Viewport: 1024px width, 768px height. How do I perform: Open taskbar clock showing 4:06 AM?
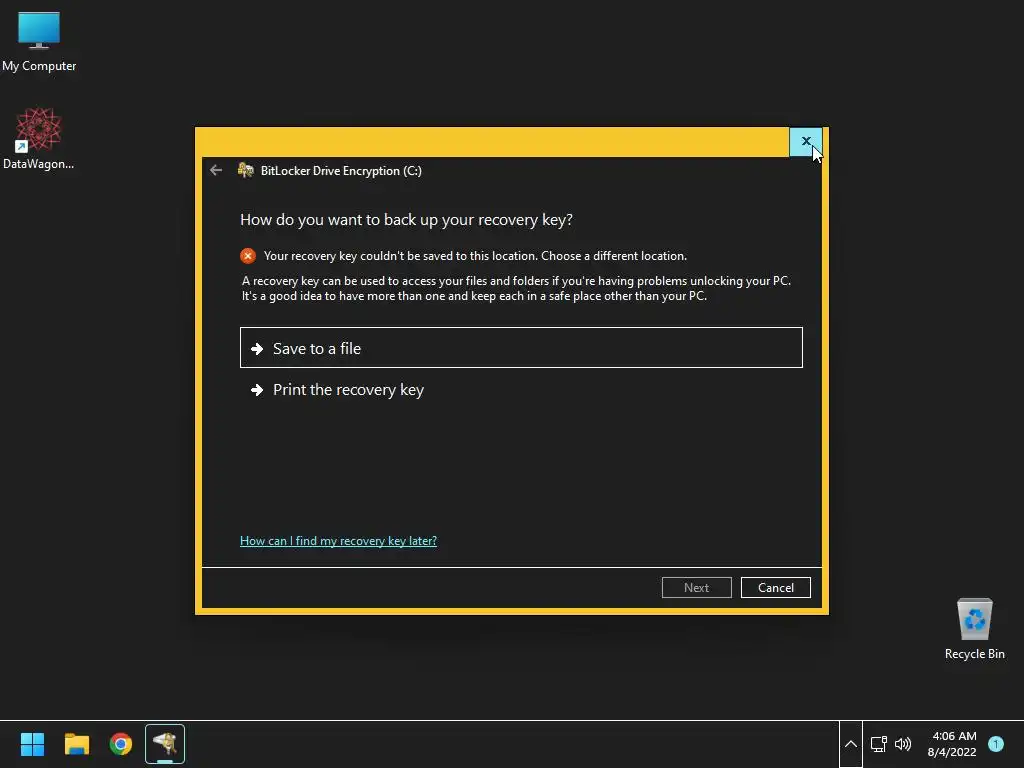click(952, 744)
